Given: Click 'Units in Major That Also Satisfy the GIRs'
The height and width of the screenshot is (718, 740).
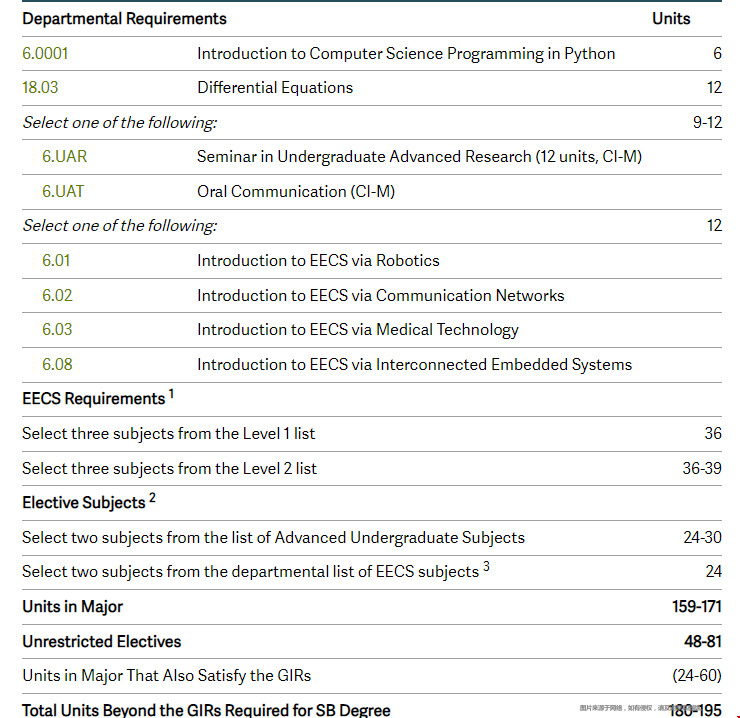Looking at the screenshot, I should [167, 675].
